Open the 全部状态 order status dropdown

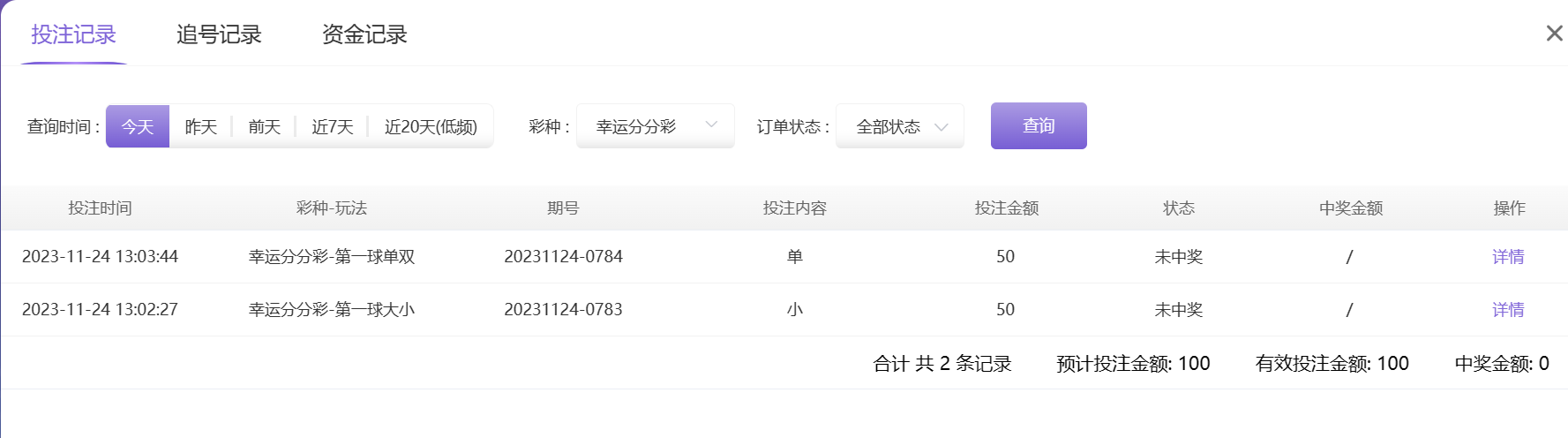899,126
